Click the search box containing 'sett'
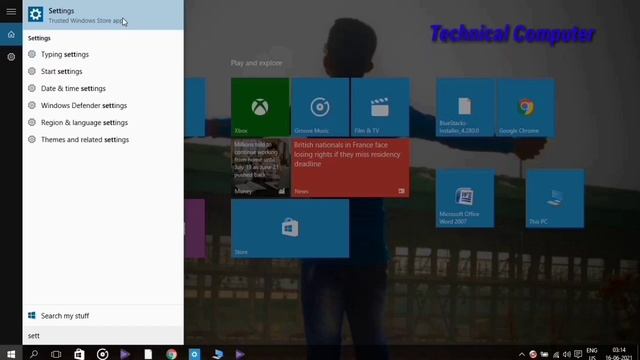 click(103, 336)
